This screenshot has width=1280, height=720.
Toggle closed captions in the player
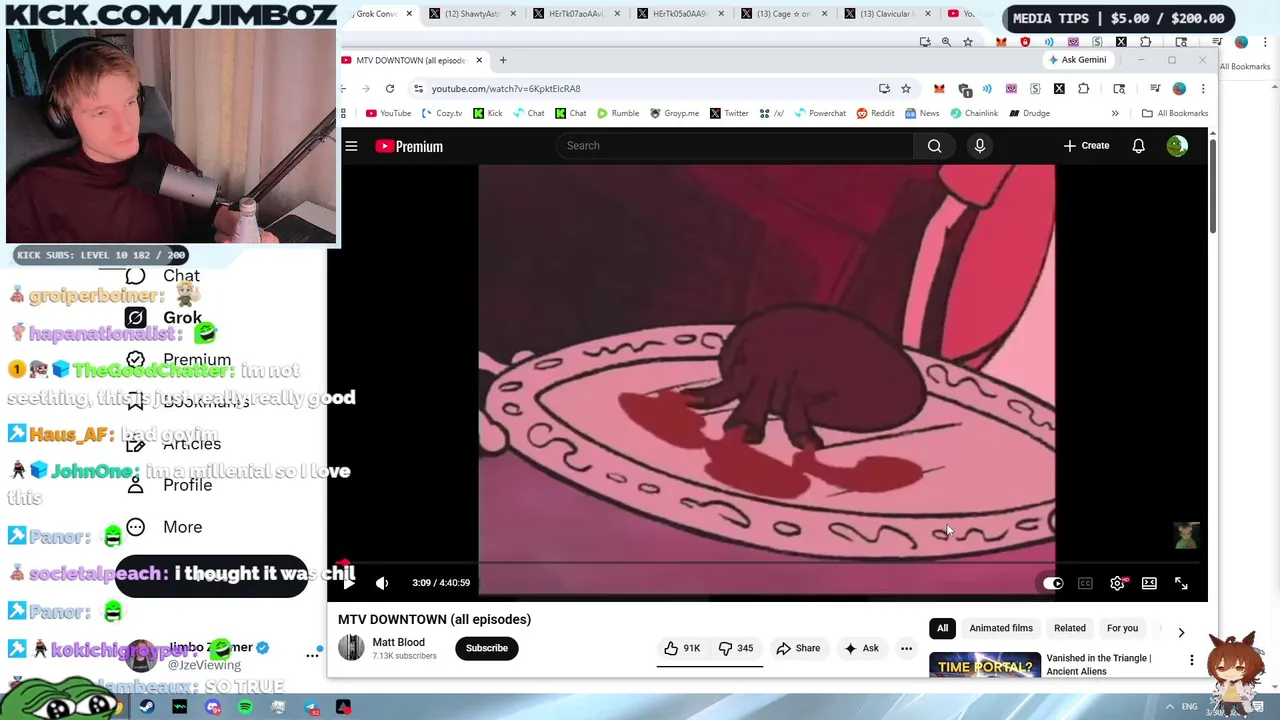(1085, 583)
